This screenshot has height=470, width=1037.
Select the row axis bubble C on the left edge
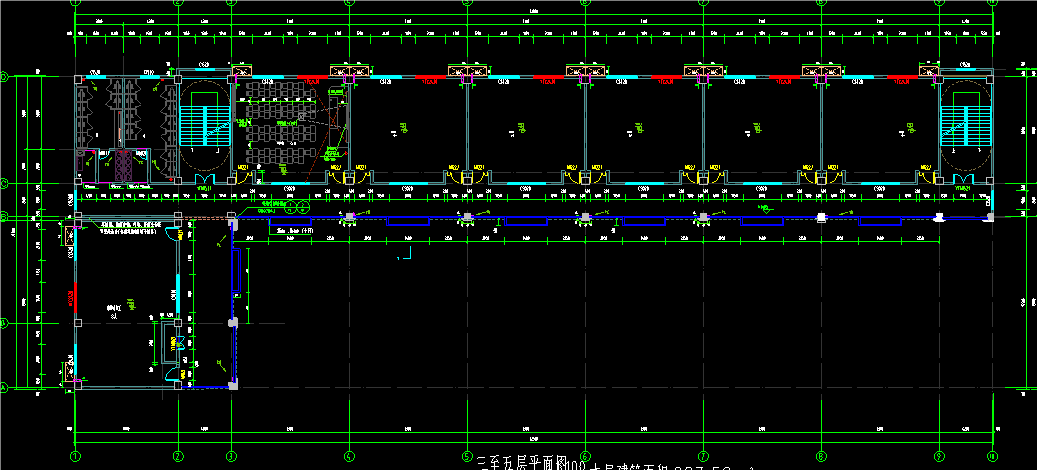click(x=3, y=183)
